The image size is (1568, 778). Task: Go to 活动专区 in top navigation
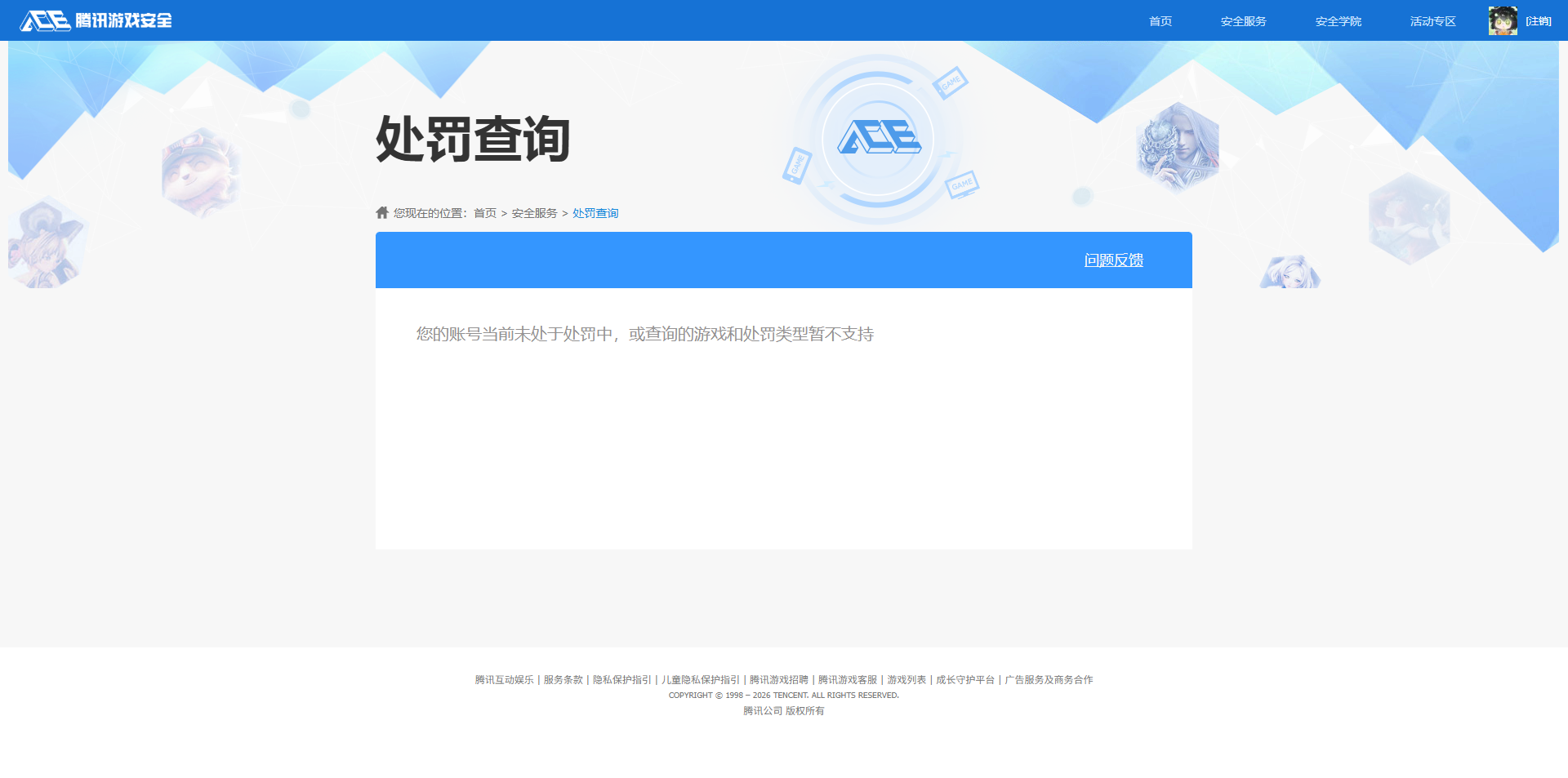(x=1432, y=21)
